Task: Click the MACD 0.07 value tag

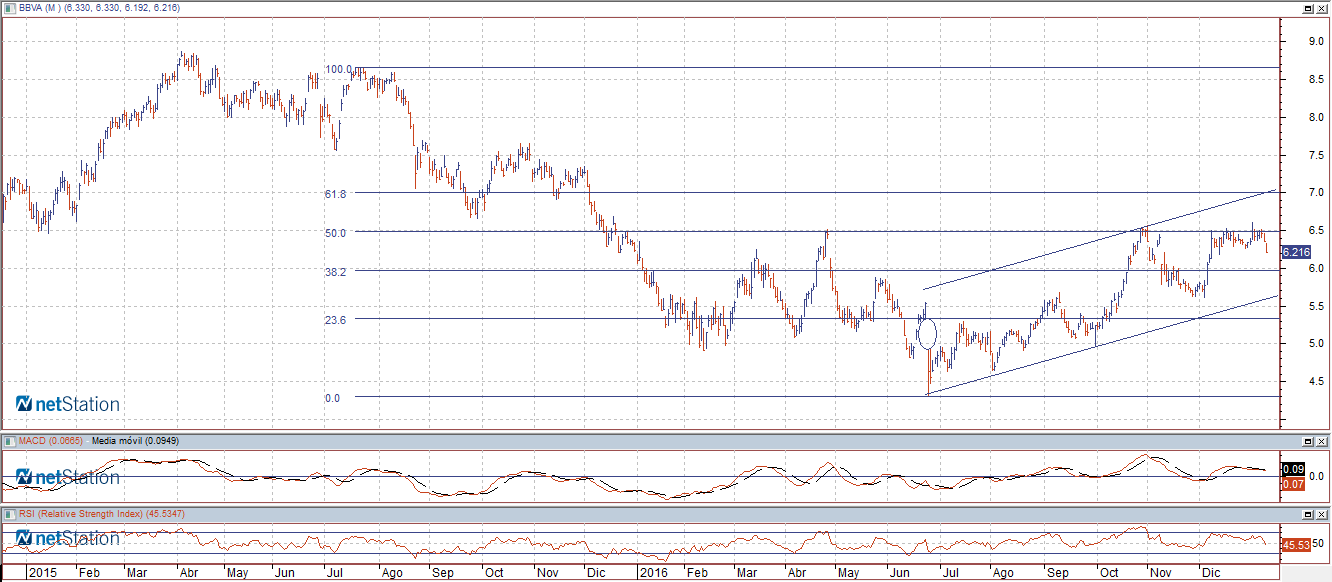Action: (x=1293, y=484)
